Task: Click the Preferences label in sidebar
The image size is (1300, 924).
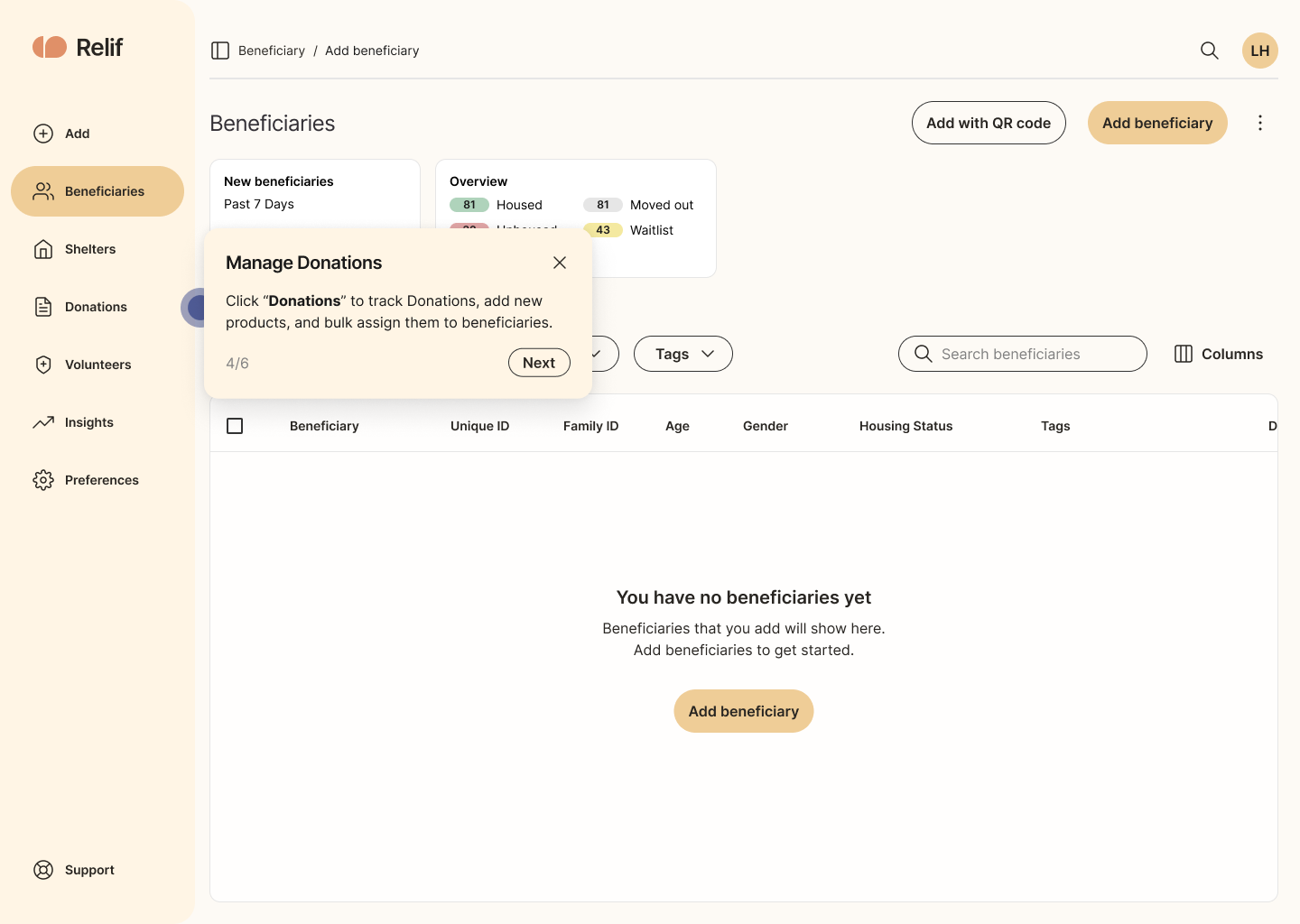Action: pos(102,480)
